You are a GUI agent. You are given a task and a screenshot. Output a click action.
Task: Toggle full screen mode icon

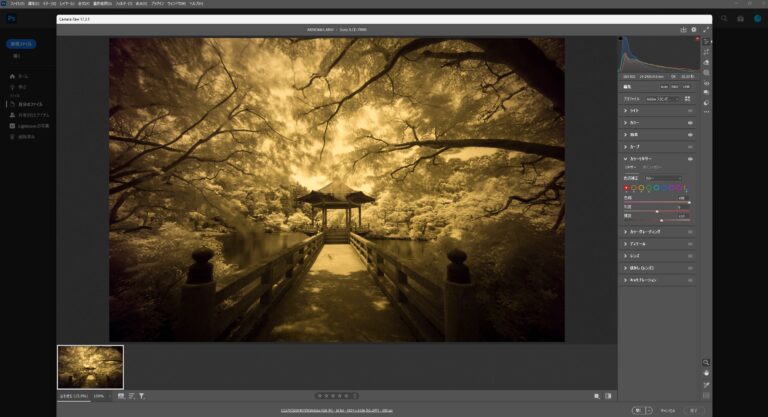click(706, 30)
